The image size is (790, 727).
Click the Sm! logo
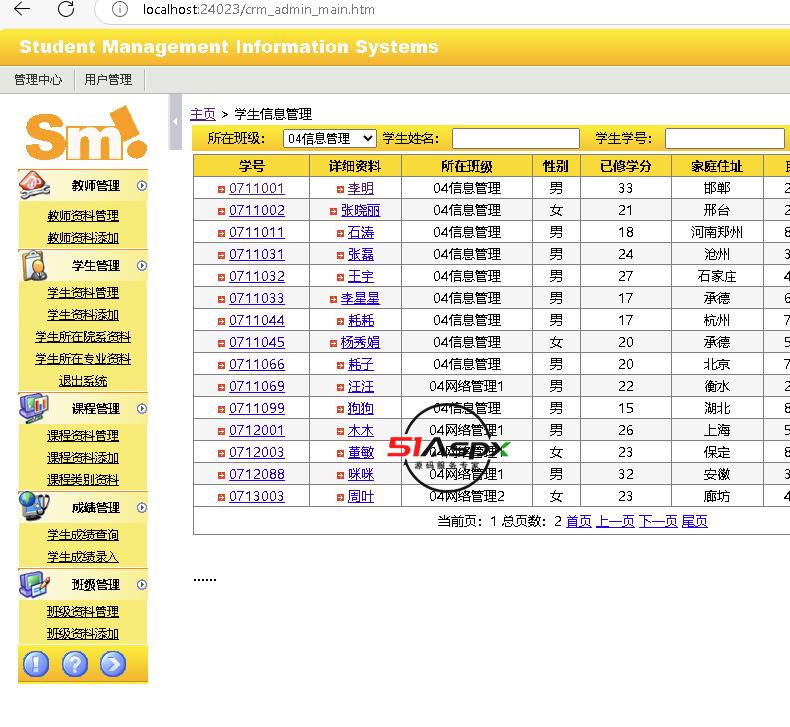click(86, 133)
